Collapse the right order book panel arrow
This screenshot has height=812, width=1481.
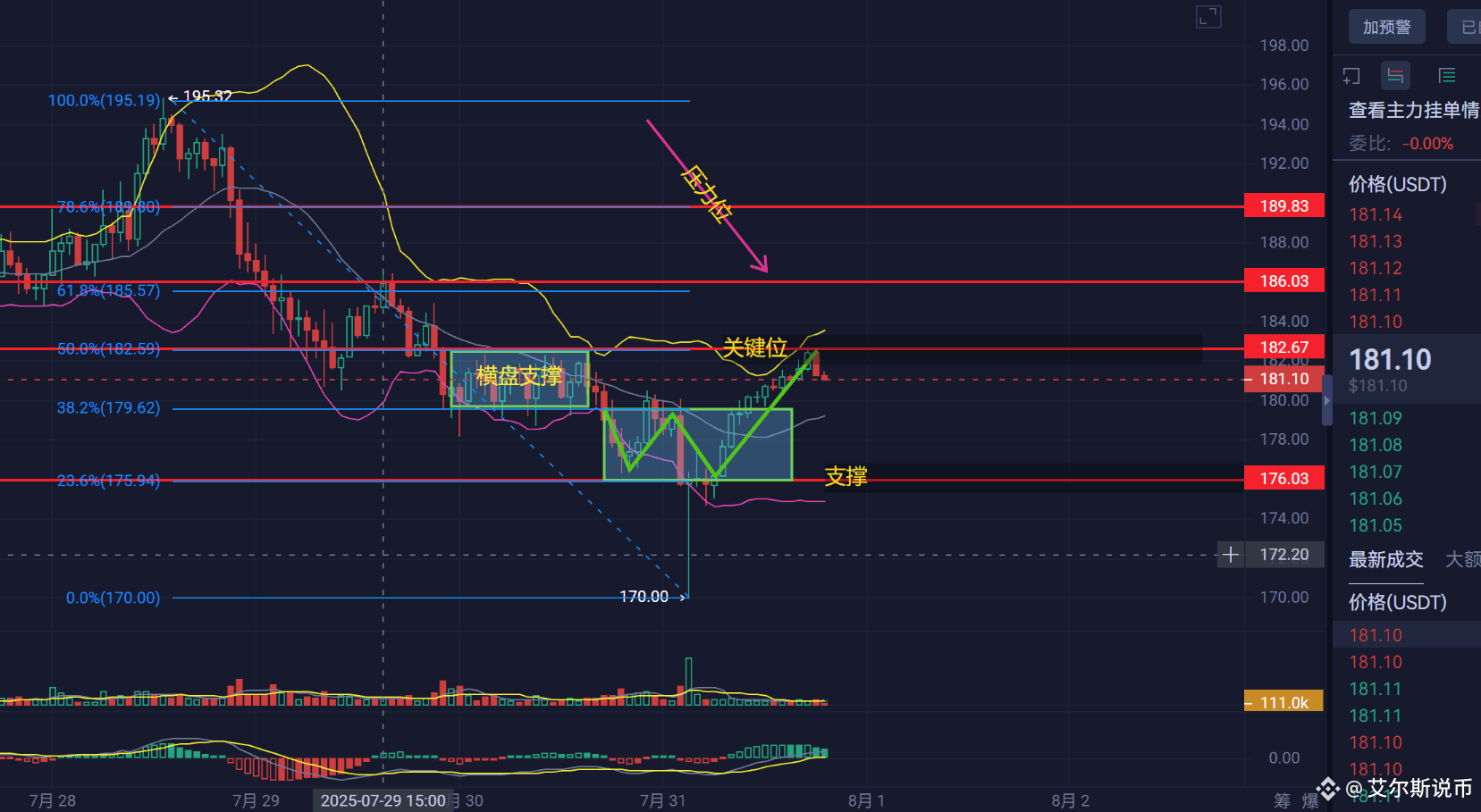1327,401
